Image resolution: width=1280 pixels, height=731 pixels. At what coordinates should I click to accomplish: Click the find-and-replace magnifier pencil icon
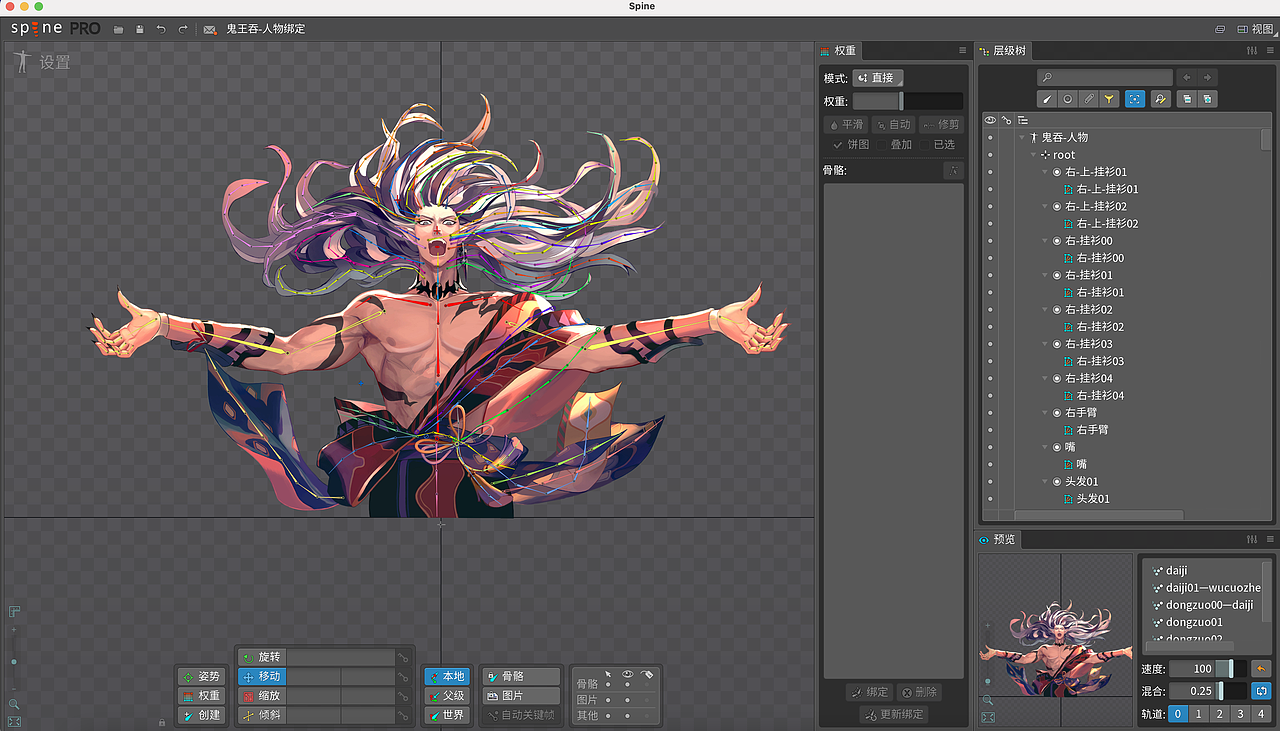tap(1160, 99)
